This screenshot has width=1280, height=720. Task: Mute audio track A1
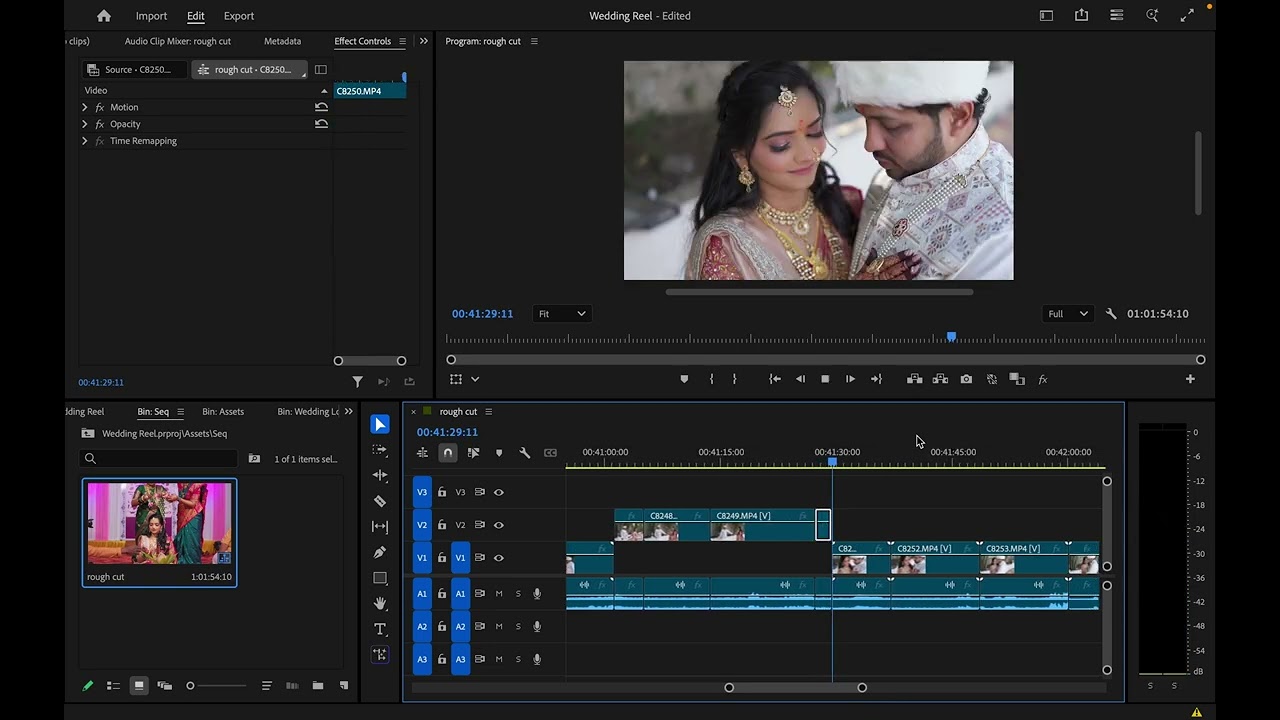point(499,594)
